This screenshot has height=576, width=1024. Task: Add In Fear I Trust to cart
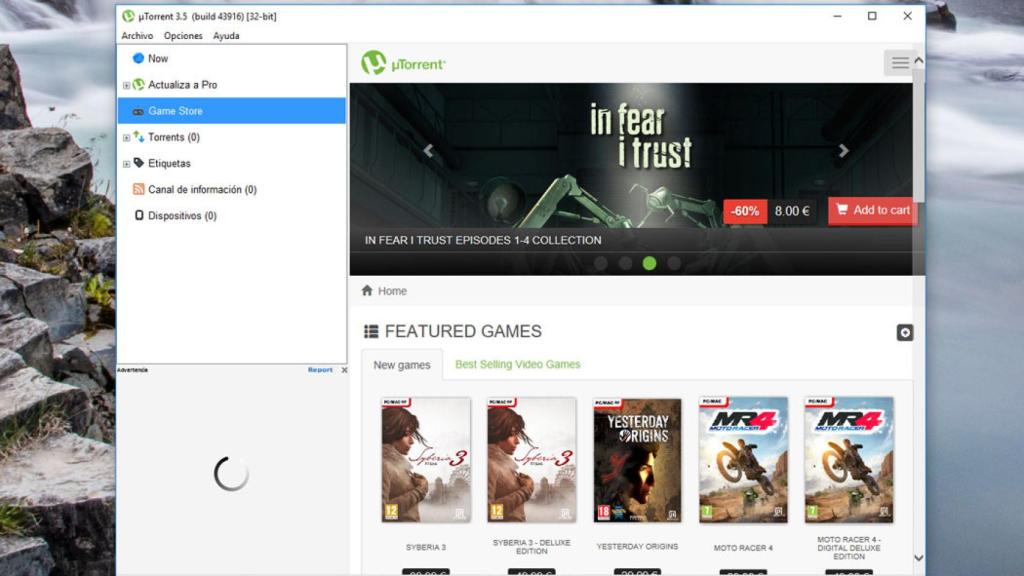(871, 211)
